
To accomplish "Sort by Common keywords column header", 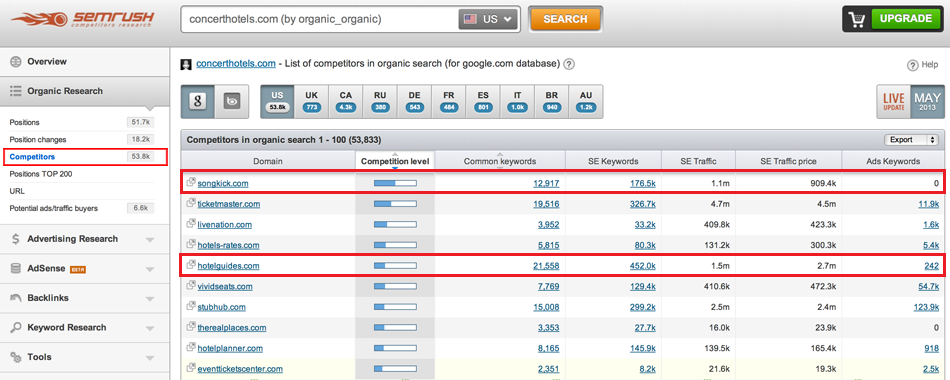I will (500, 161).
